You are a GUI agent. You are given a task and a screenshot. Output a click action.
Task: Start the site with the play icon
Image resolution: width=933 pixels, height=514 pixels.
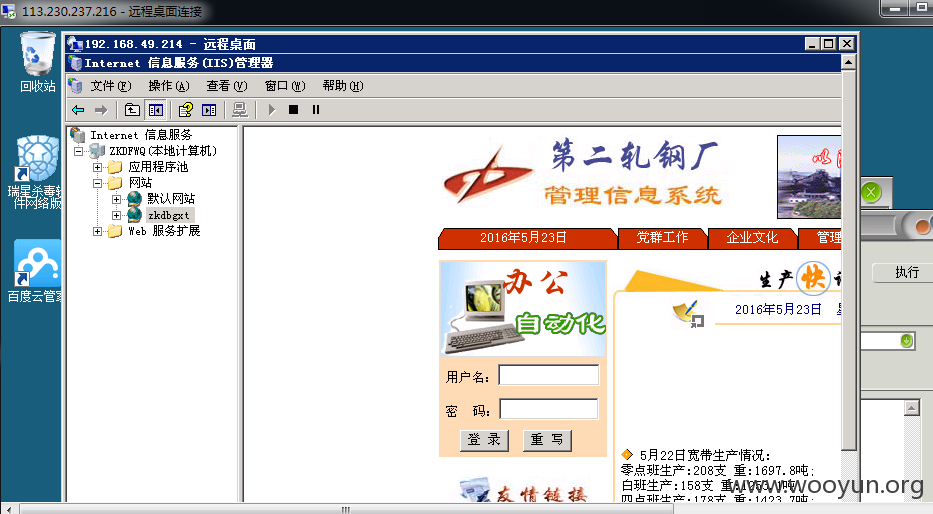(271, 109)
